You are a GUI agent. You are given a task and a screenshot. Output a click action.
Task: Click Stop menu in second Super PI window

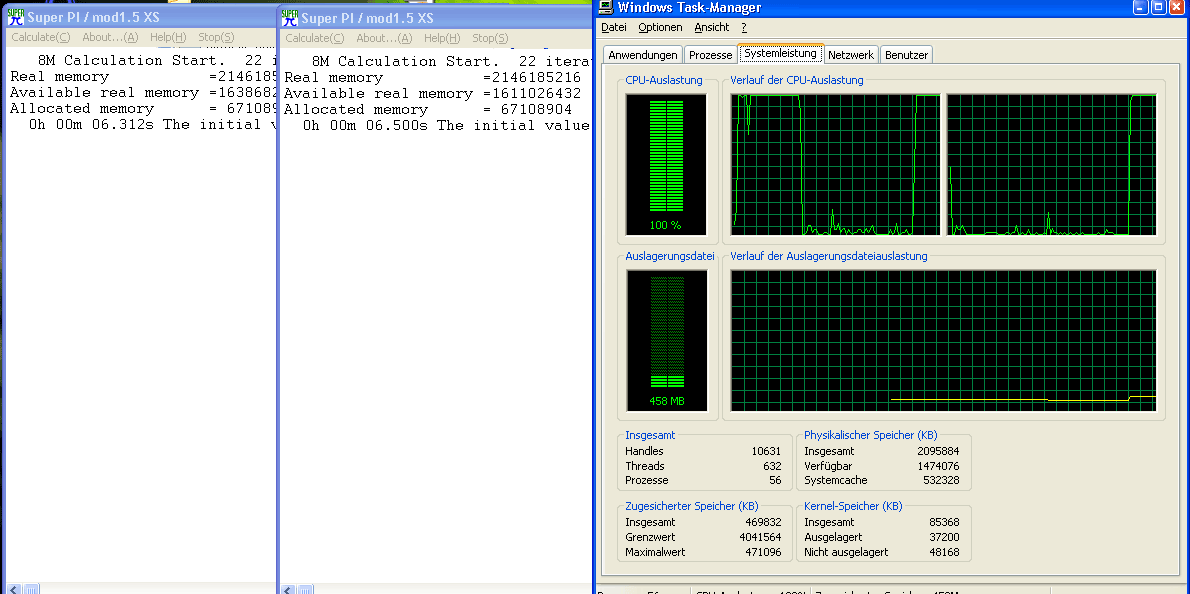[490, 38]
